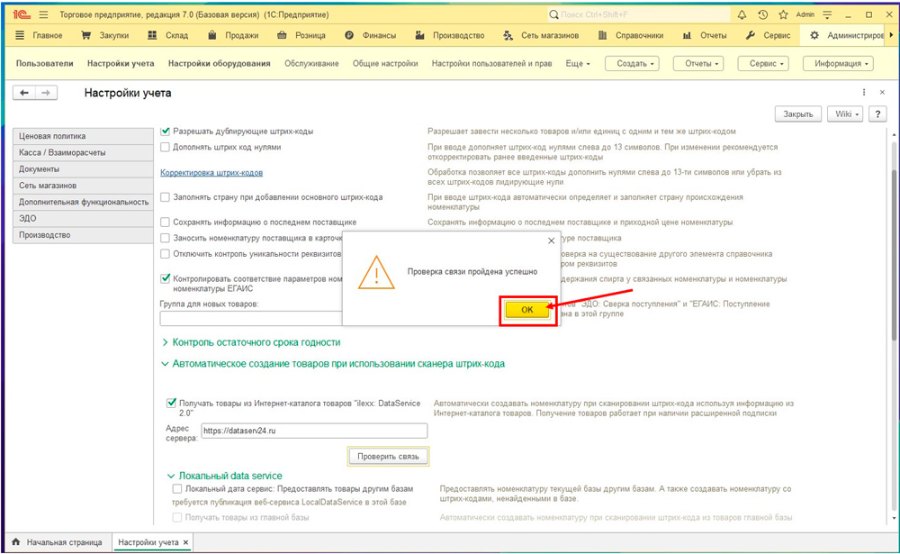Enable Локальный дата сервис checkbox
This screenshot has height=554, width=900.
[x=177, y=489]
